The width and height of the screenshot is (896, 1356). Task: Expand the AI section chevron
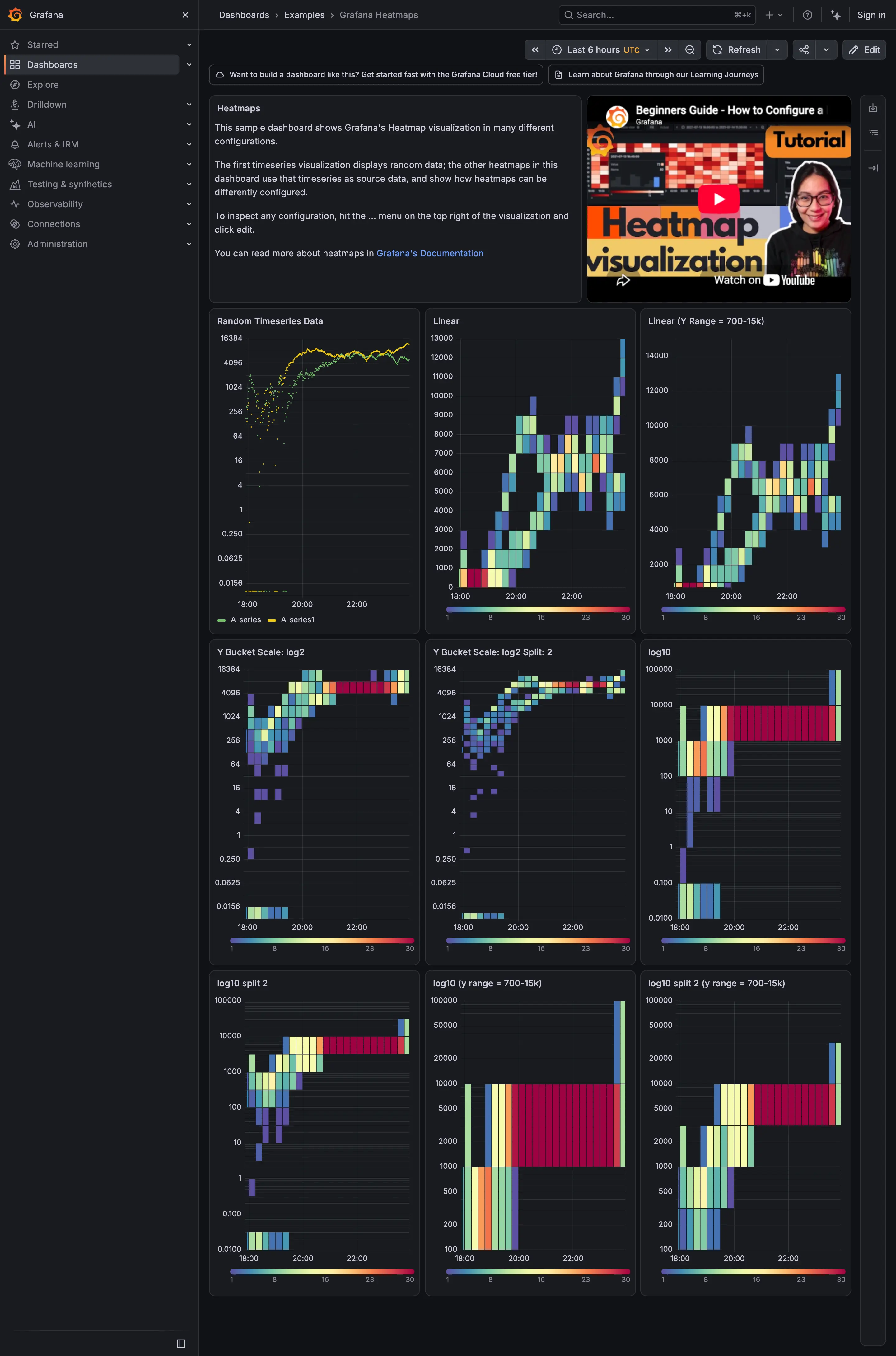[189, 124]
